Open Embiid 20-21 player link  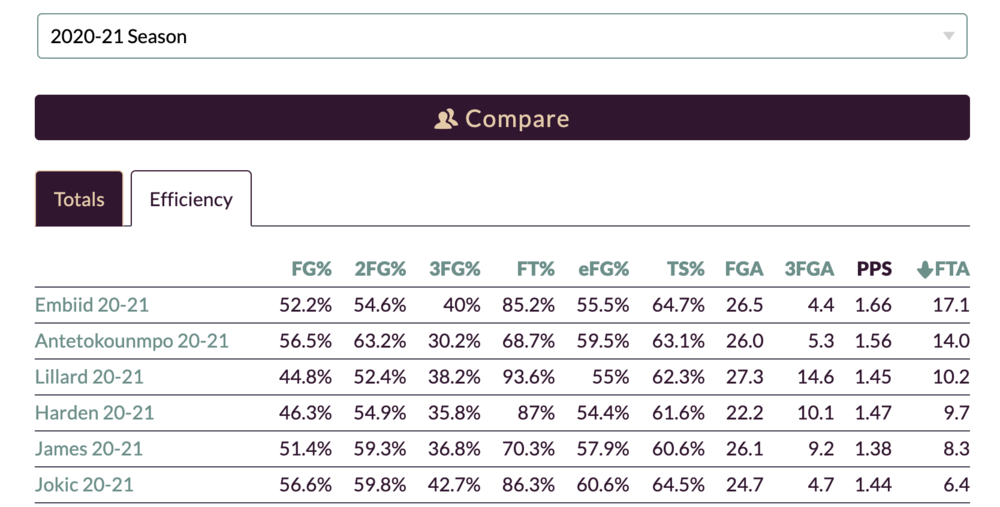[92, 305]
